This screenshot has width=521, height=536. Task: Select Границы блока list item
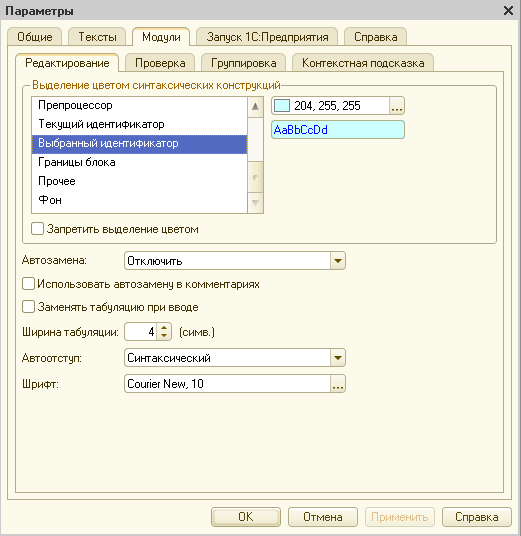click(139, 162)
